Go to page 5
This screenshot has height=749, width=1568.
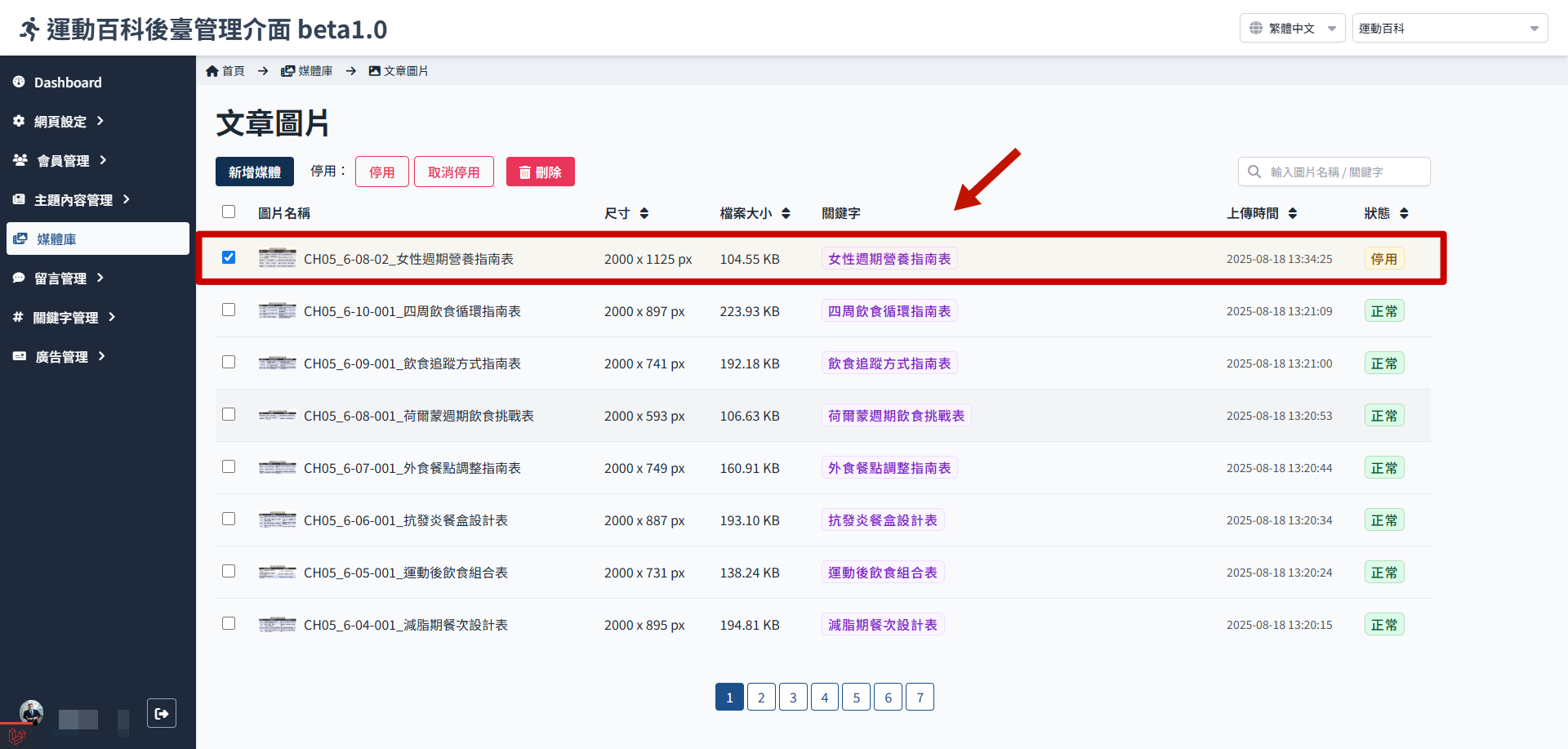(856, 697)
